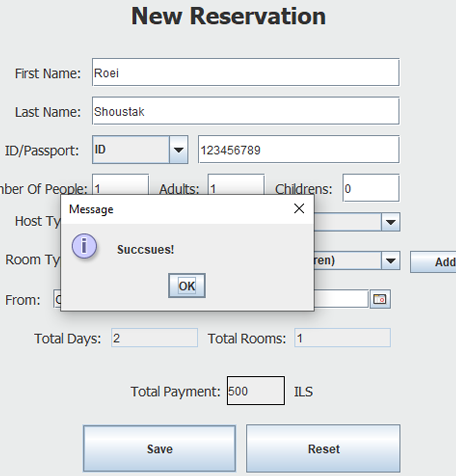Click the OK button in Message dialog
456x476 pixels.
pos(187,286)
